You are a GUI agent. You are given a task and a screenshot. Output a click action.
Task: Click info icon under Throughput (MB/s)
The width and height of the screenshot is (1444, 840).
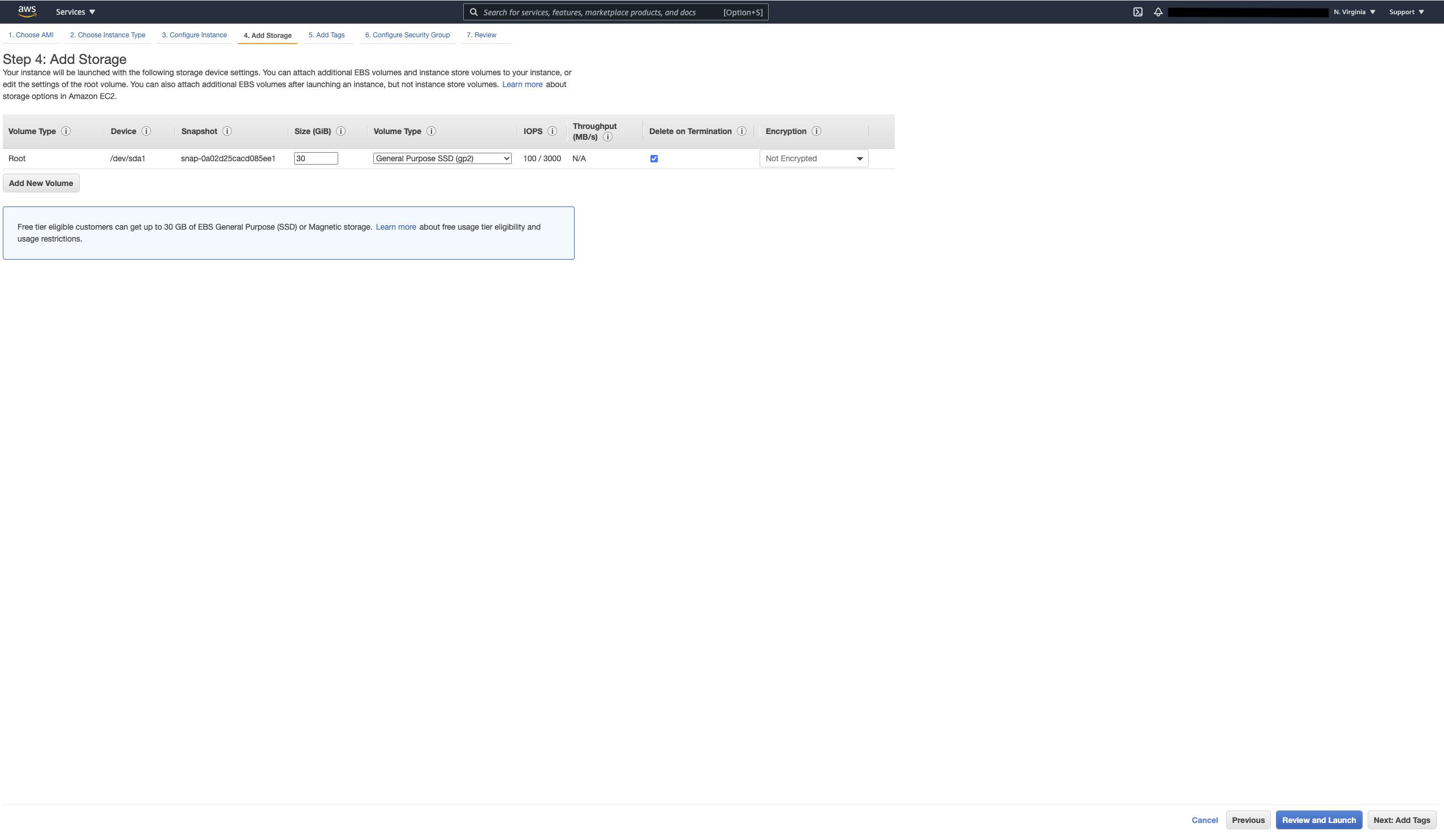tap(607, 137)
